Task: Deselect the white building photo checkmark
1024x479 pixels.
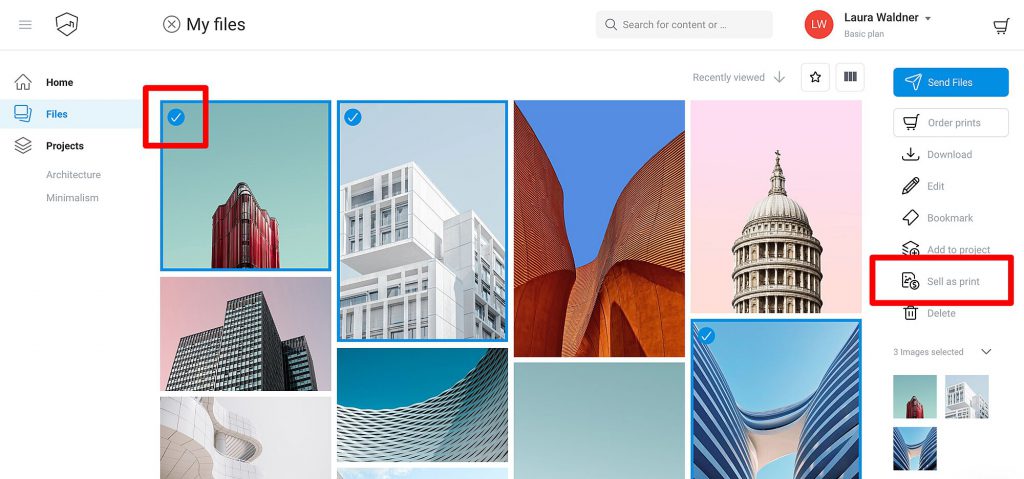Action: (353, 117)
